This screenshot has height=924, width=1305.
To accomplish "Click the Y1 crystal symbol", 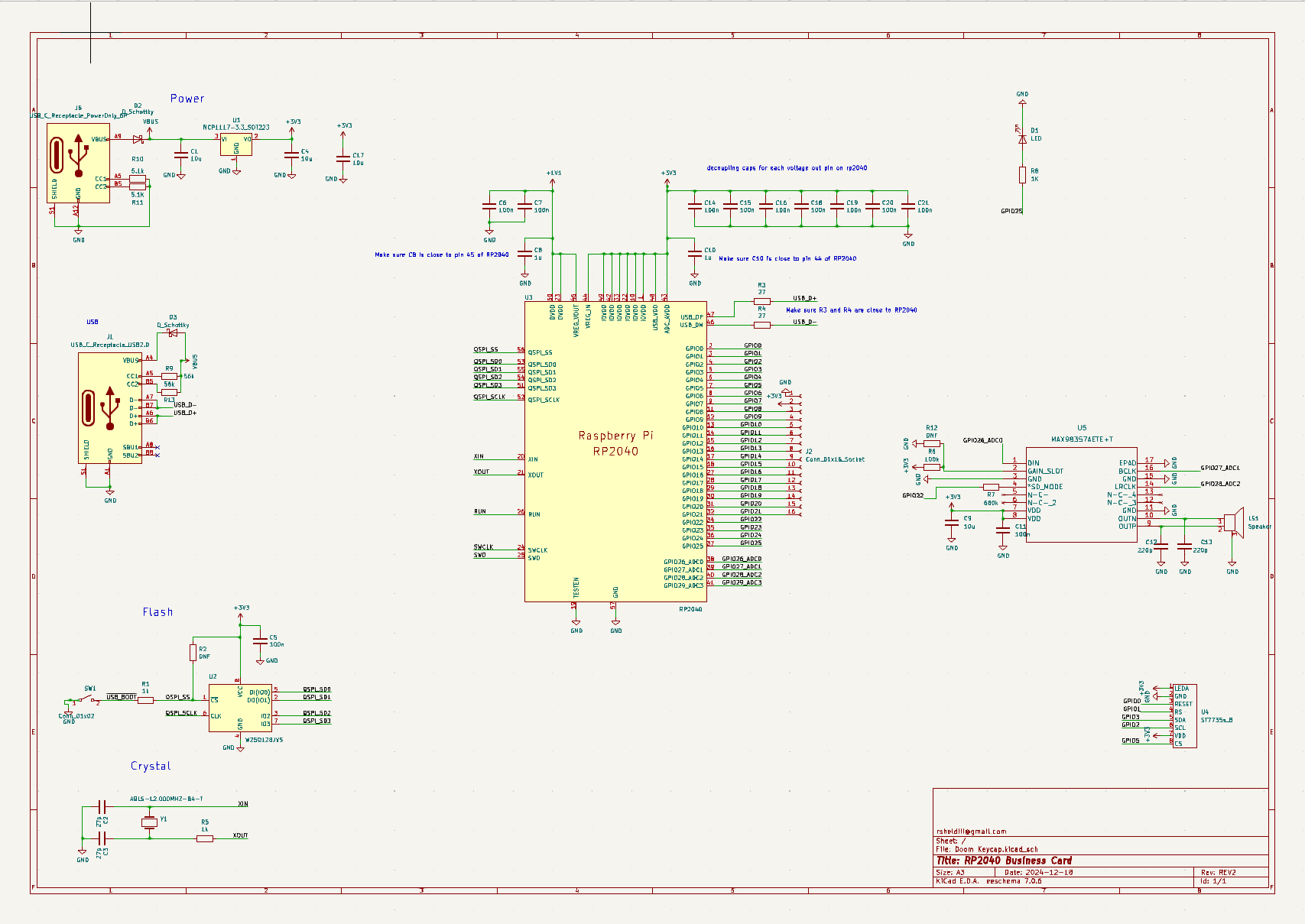I will [149, 822].
